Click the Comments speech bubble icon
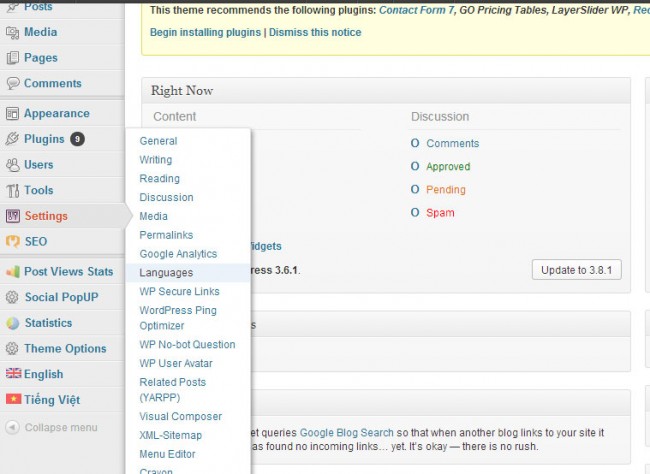This screenshot has height=474, width=650. pos(13,83)
